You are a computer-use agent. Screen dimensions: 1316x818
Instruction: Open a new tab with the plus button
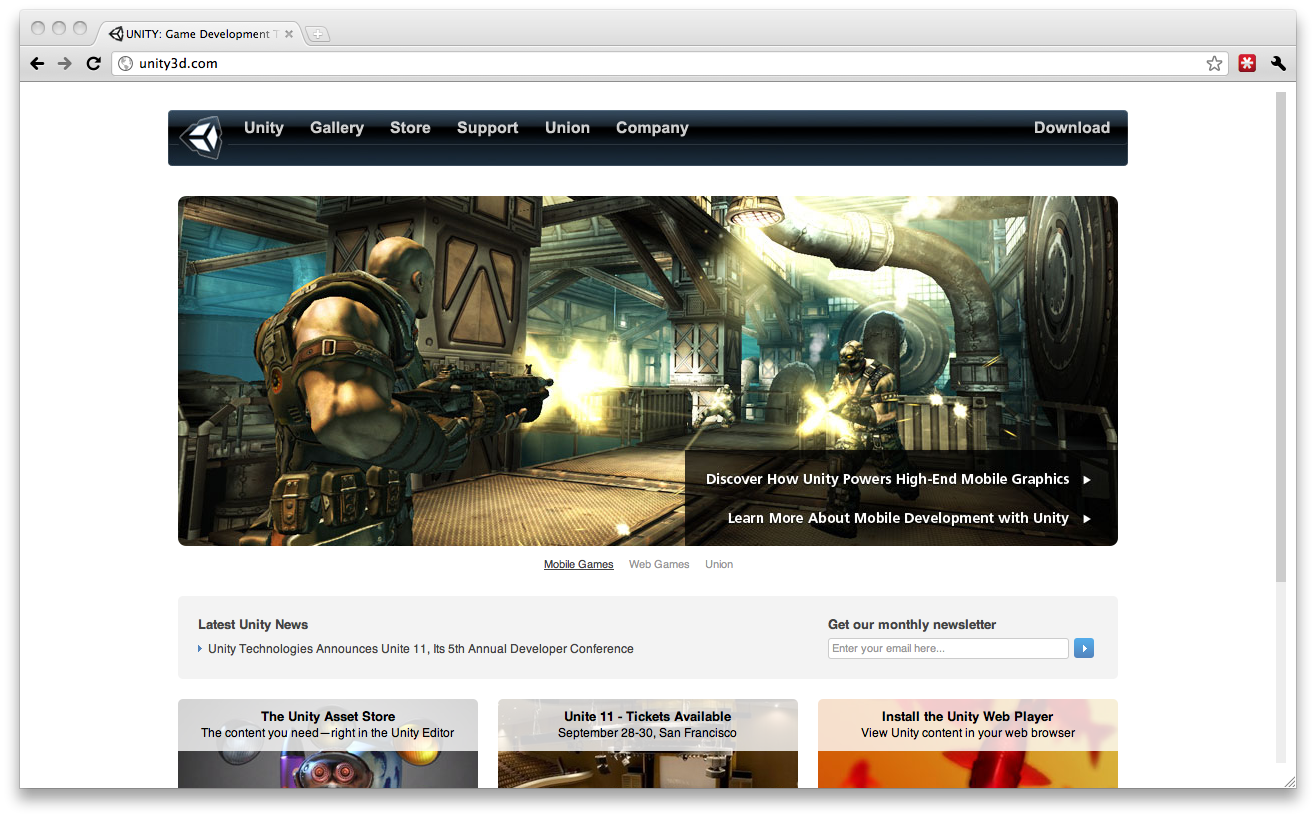pos(317,34)
